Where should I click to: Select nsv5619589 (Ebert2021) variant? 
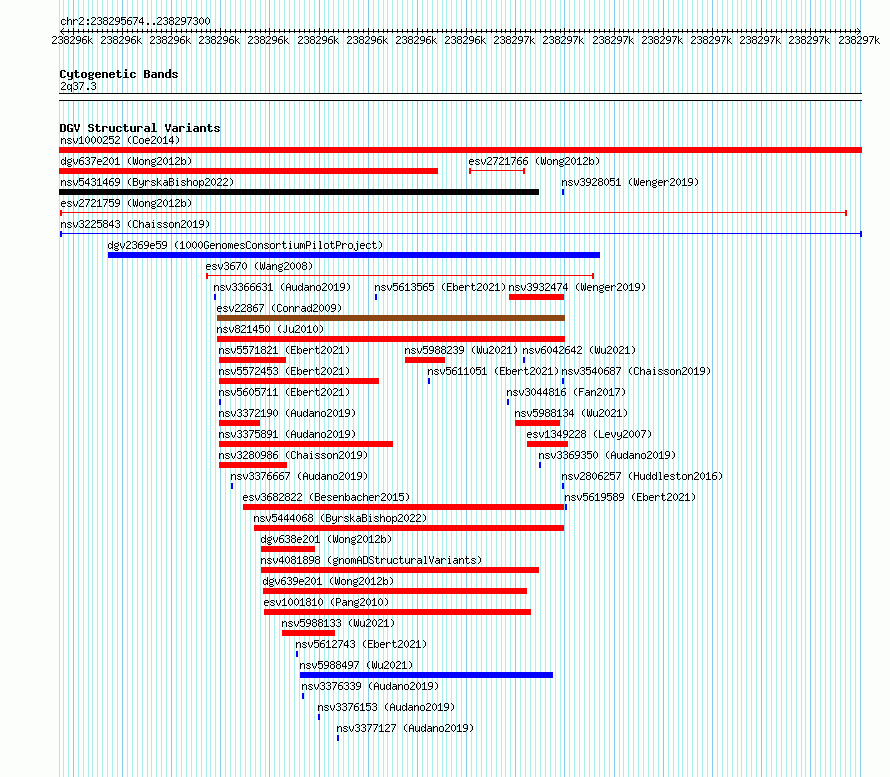pos(630,497)
